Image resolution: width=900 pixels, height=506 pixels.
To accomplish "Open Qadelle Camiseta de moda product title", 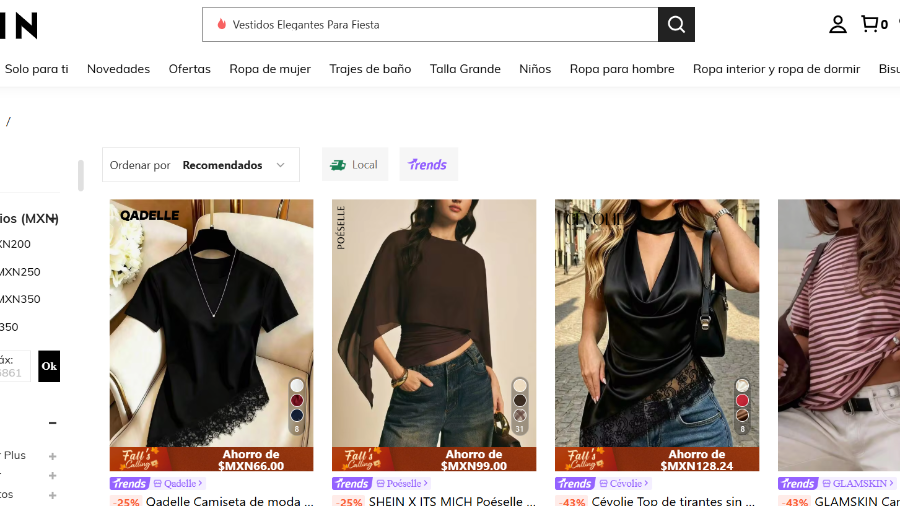I will pyautogui.click(x=230, y=501).
